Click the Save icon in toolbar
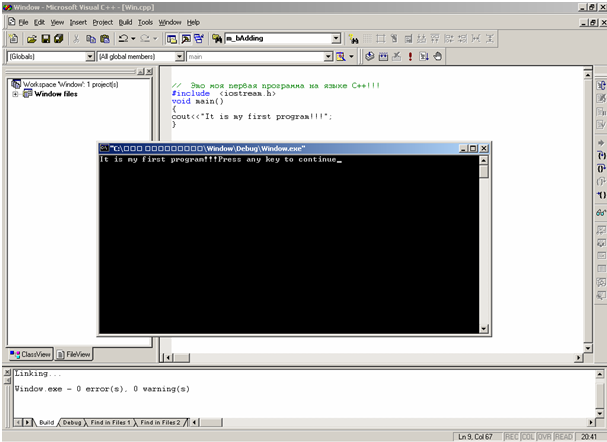The height and width of the screenshot is (442, 607). point(45,39)
